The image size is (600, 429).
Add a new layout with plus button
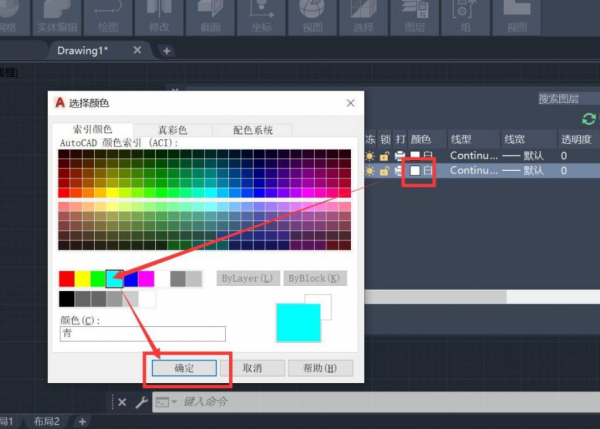(82, 422)
